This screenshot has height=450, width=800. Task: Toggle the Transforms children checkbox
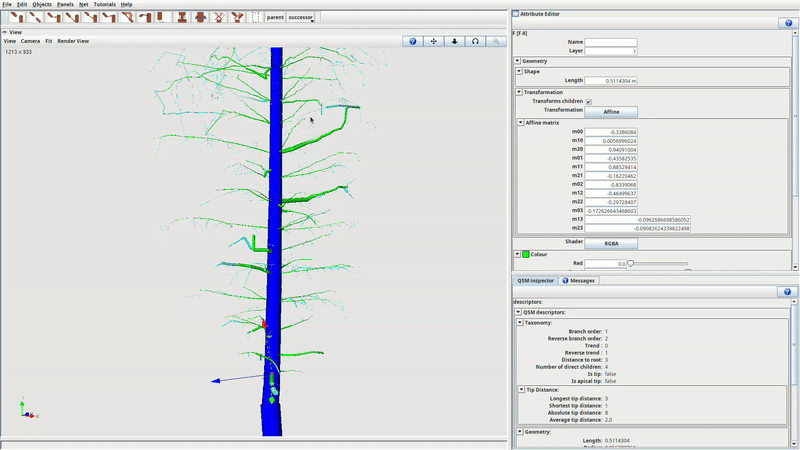(x=589, y=101)
